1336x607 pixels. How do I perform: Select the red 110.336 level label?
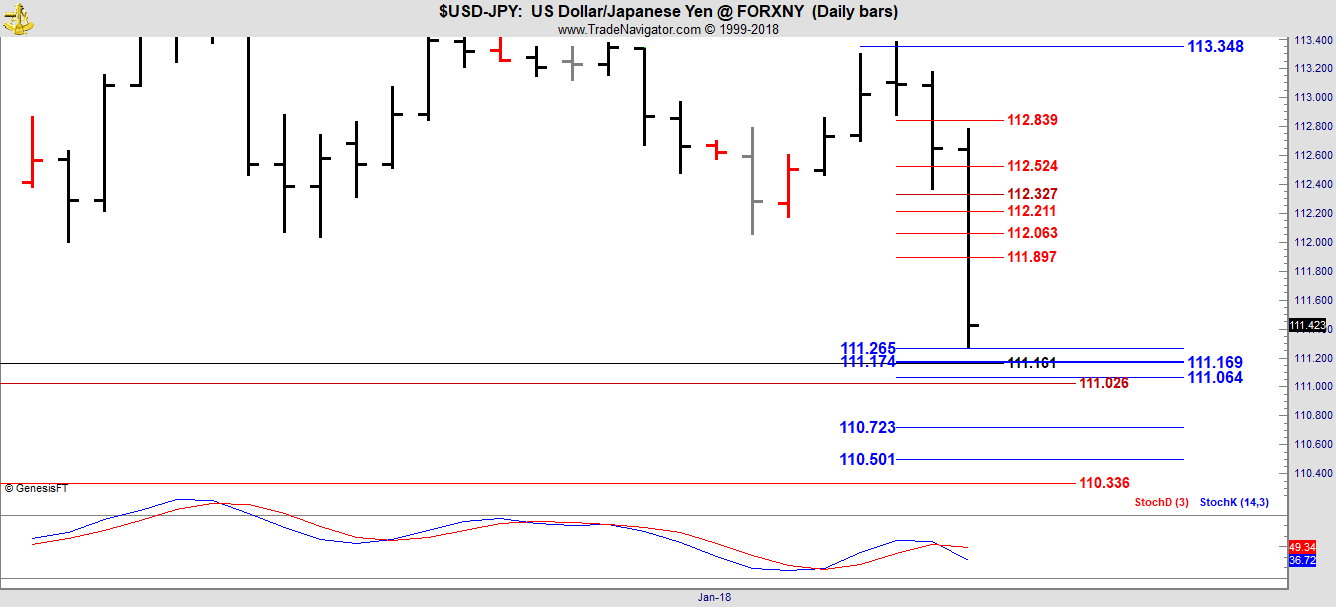tap(1104, 483)
